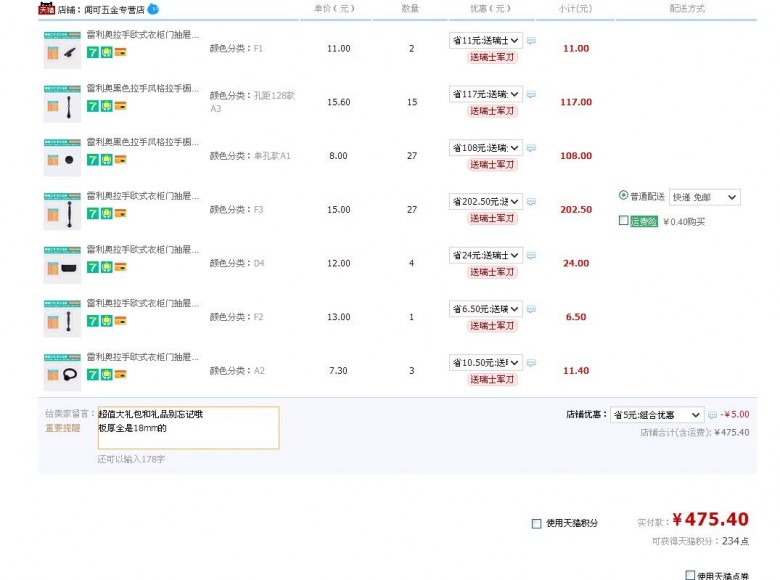Click the green shield badge on the 单孔款A1 item
This screenshot has height=580, width=780.
click(x=106, y=160)
